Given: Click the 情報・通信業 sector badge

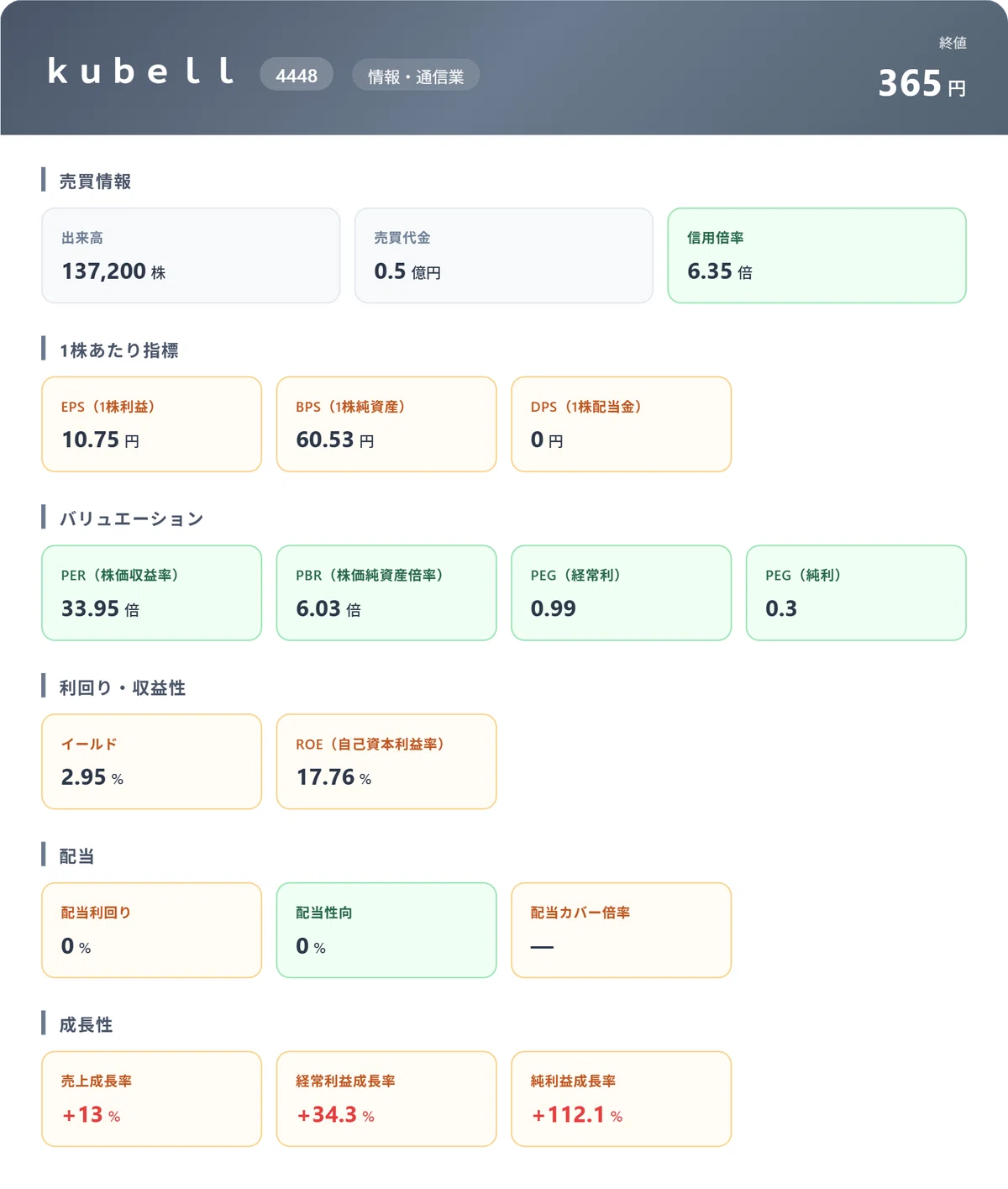Looking at the screenshot, I should (416, 76).
